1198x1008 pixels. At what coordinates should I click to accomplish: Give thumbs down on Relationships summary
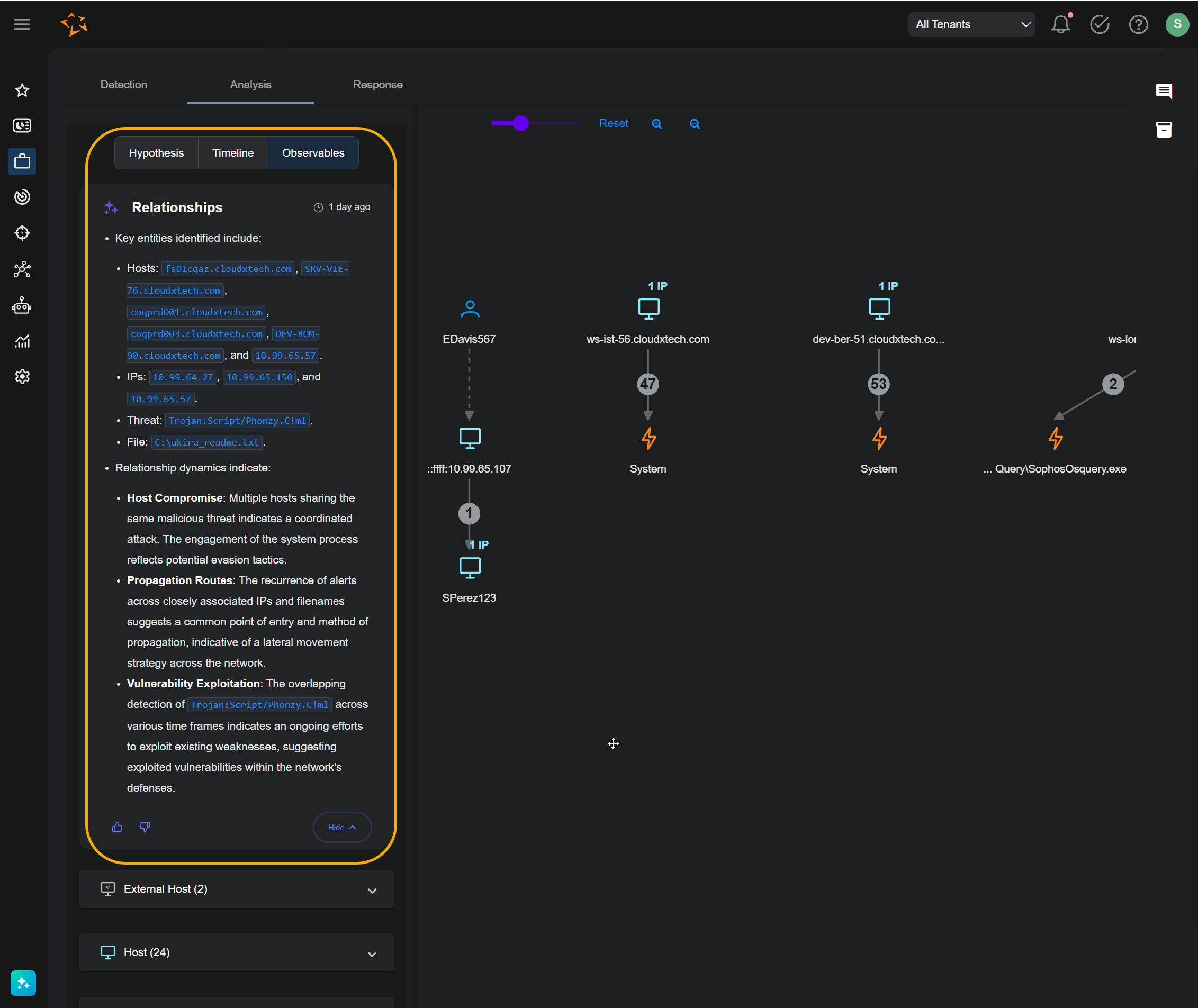(145, 827)
